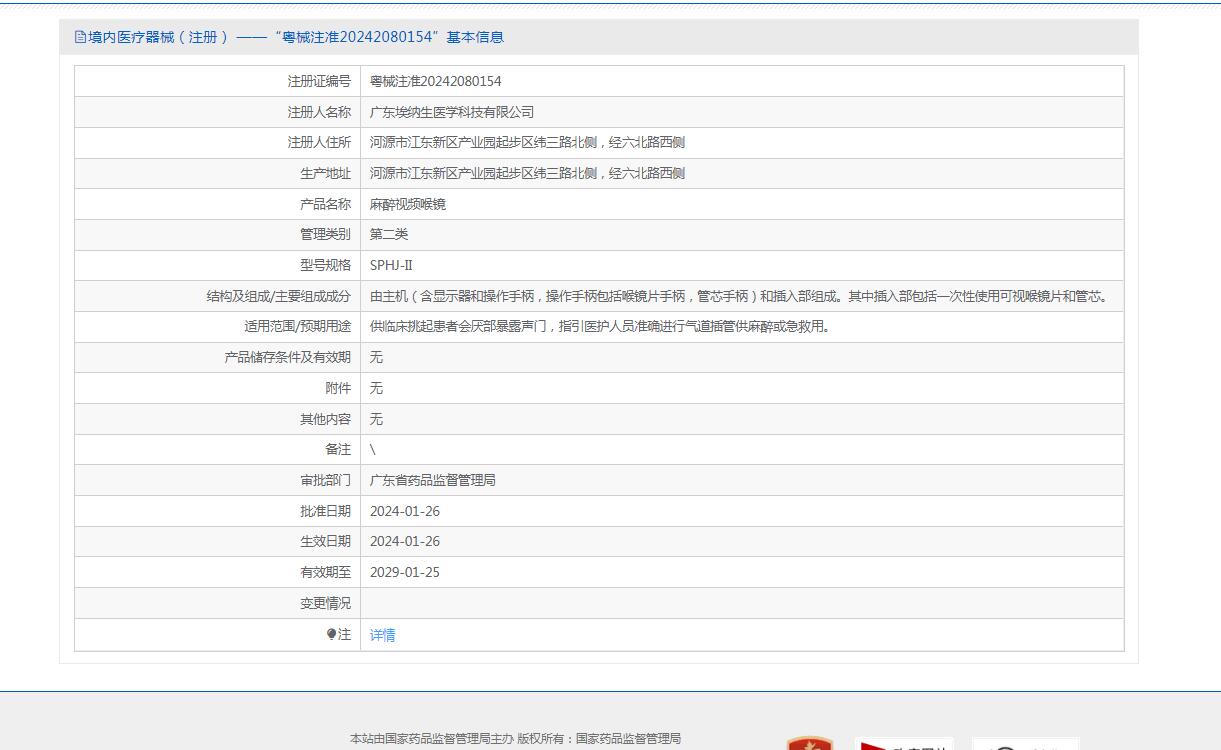Click the 无 value in 产品储存条件及有效期 row
The height and width of the screenshot is (750, 1221).
point(376,357)
